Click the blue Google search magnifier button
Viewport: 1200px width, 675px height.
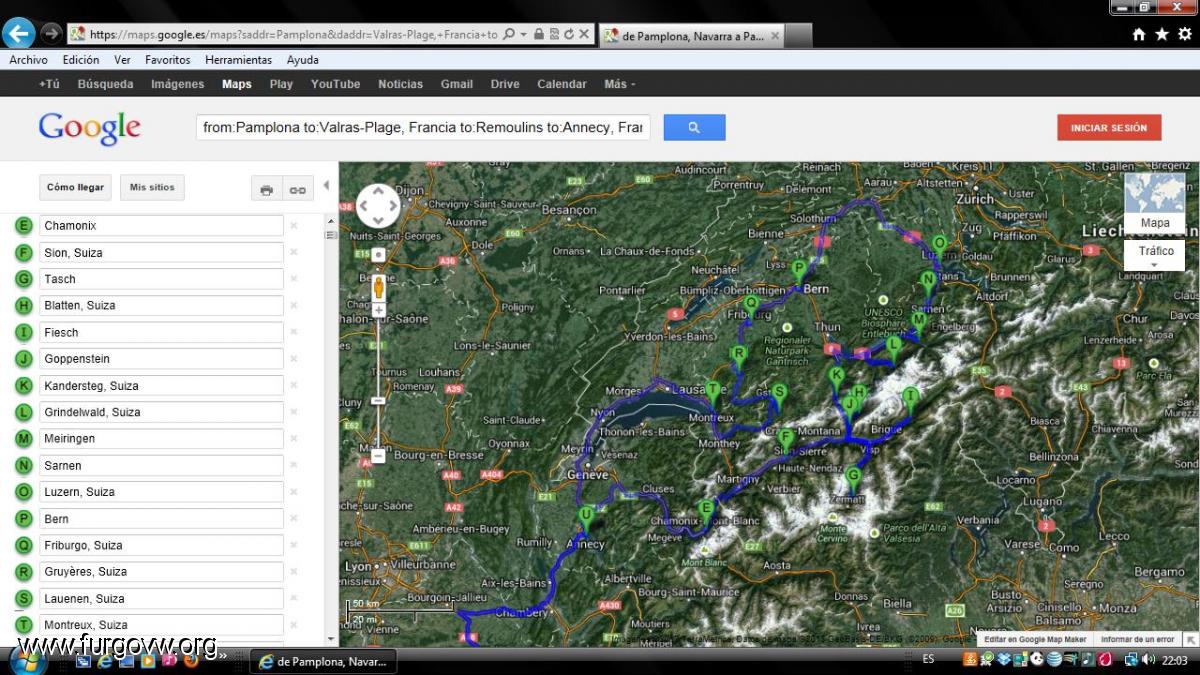(x=694, y=127)
